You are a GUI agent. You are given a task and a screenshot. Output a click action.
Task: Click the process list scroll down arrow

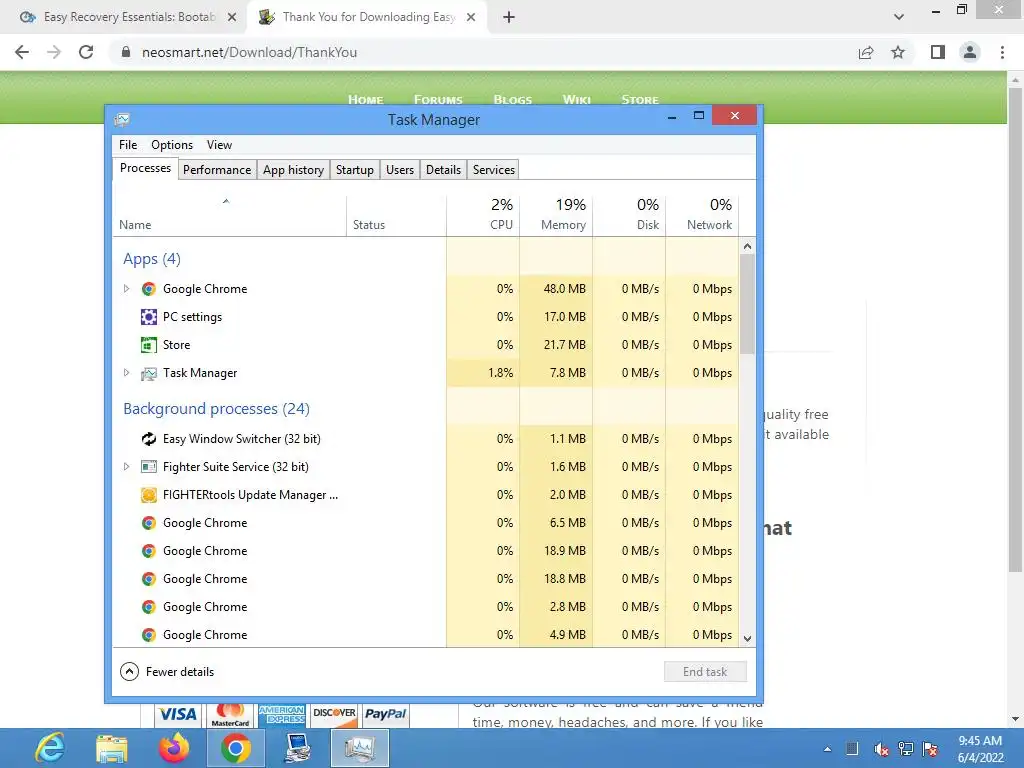click(x=748, y=639)
